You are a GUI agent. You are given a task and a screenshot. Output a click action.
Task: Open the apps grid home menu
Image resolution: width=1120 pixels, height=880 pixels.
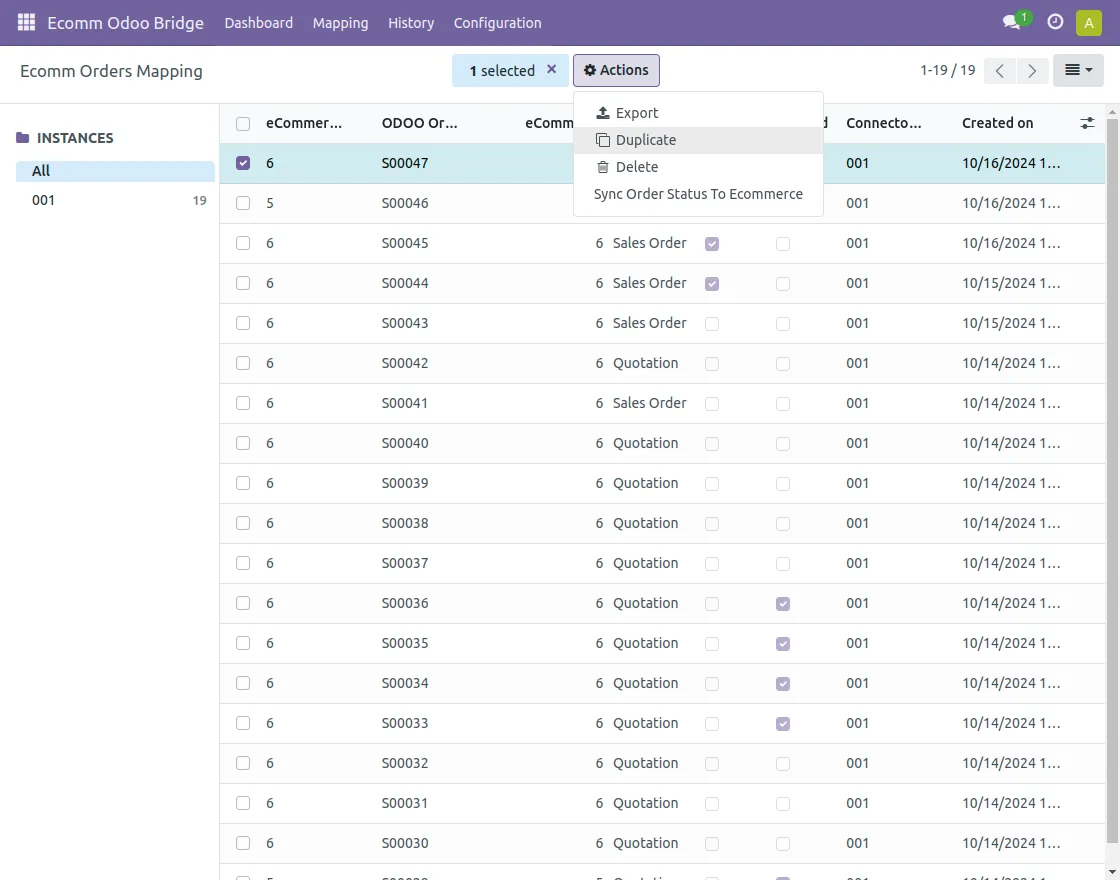(x=26, y=22)
